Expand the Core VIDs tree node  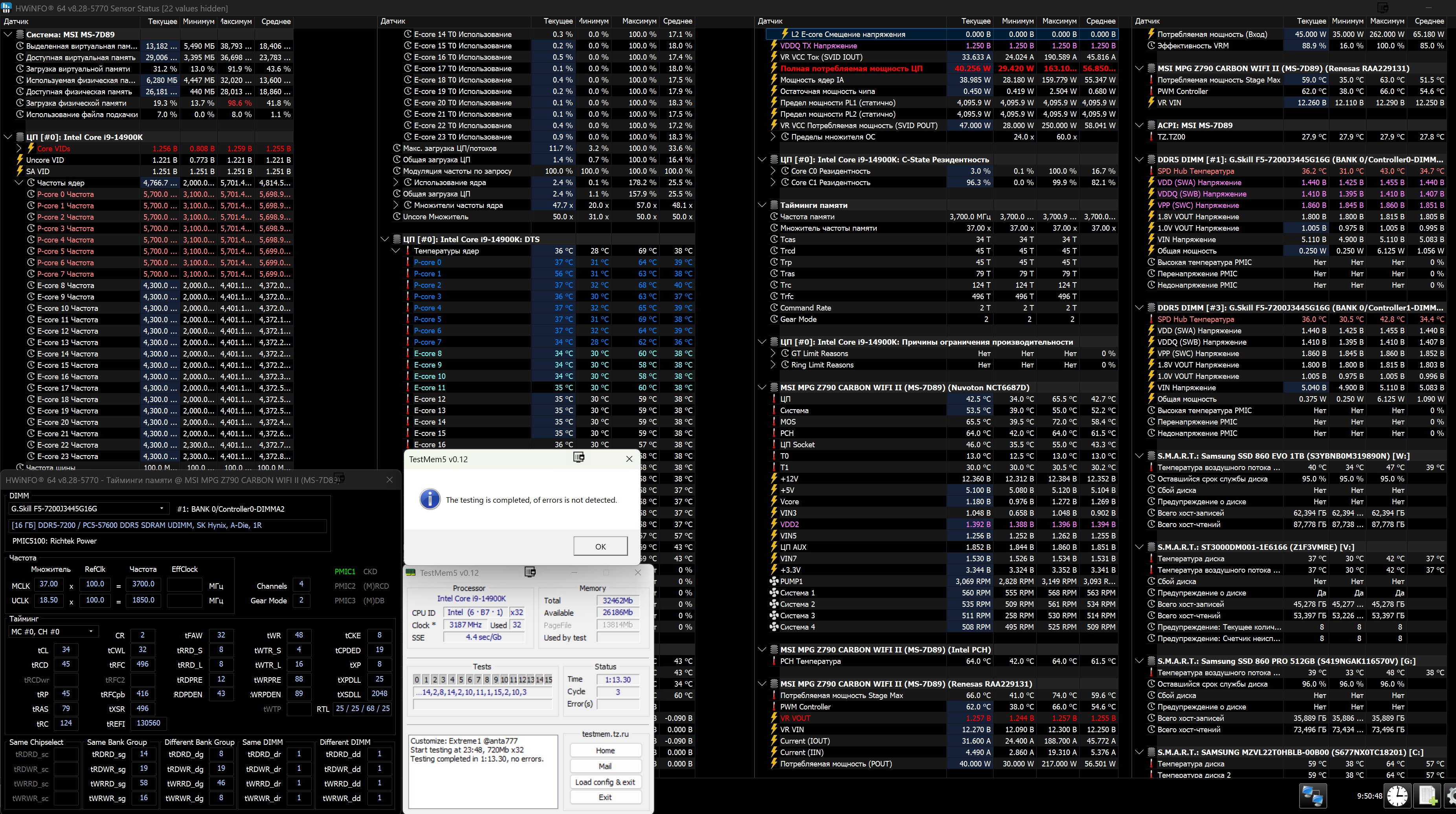[x=18, y=149]
